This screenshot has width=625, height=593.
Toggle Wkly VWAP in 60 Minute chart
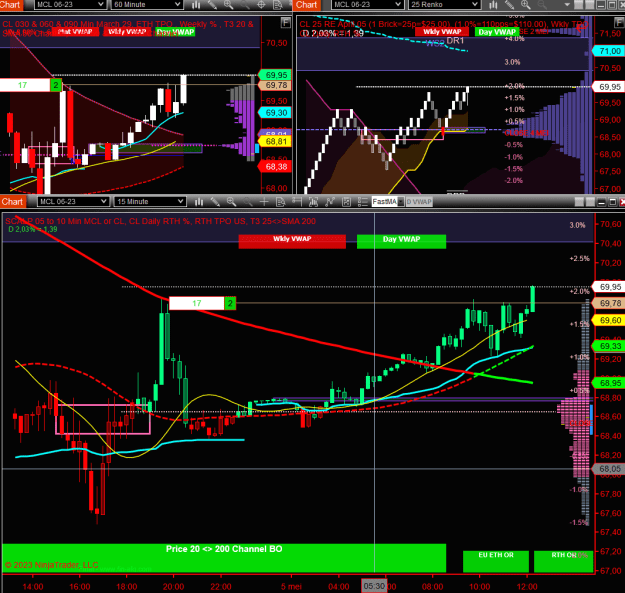(x=127, y=32)
